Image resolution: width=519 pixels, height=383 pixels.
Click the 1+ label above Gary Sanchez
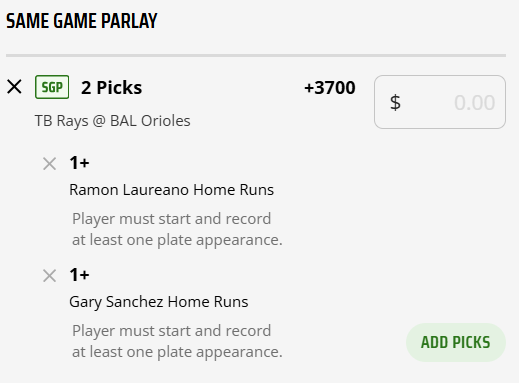point(79,275)
